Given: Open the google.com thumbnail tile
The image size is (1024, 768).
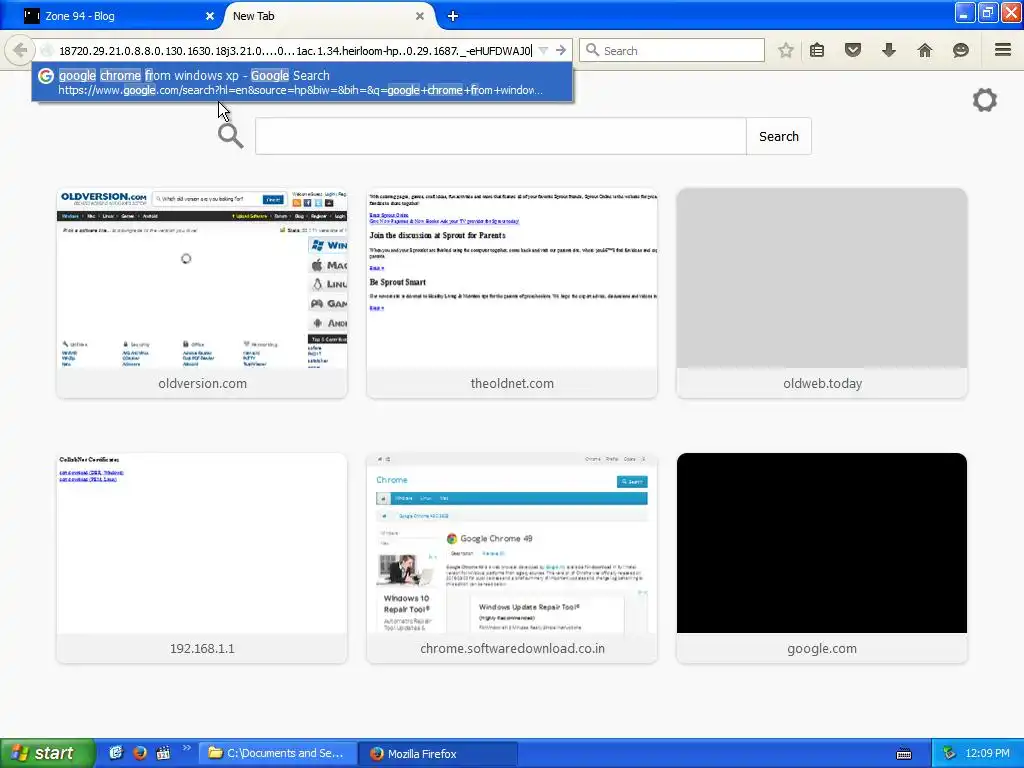Looking at the screenshot, I should [822, 558].
